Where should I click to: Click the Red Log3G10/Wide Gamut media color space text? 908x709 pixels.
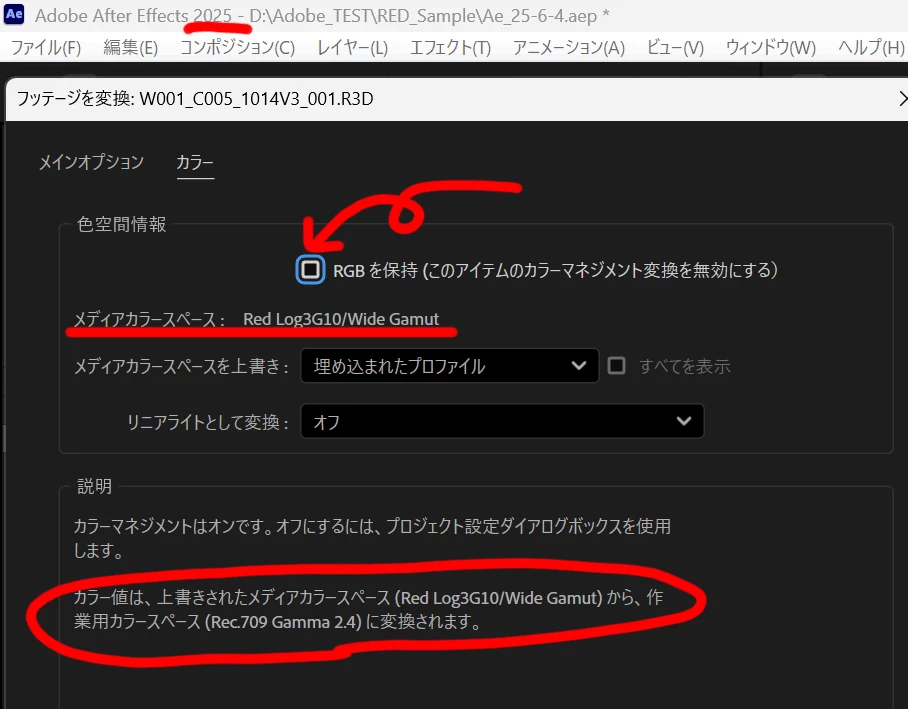[340, 319]
